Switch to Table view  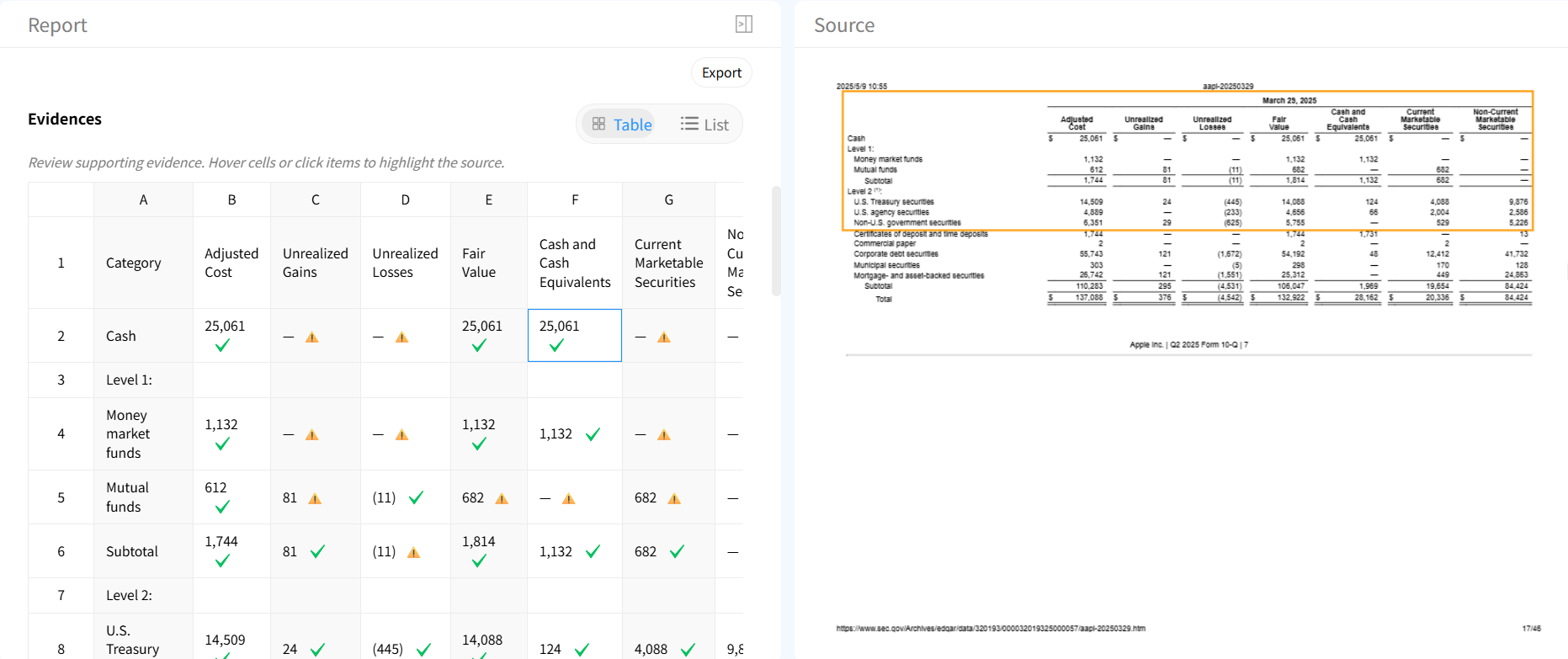(622, 125)
